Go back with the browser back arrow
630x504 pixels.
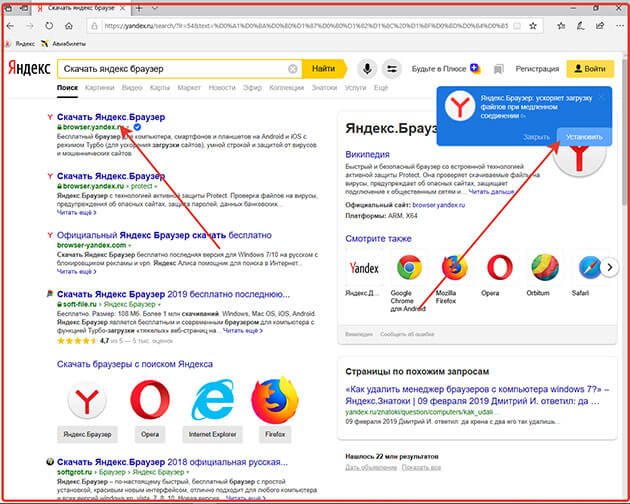10,26
